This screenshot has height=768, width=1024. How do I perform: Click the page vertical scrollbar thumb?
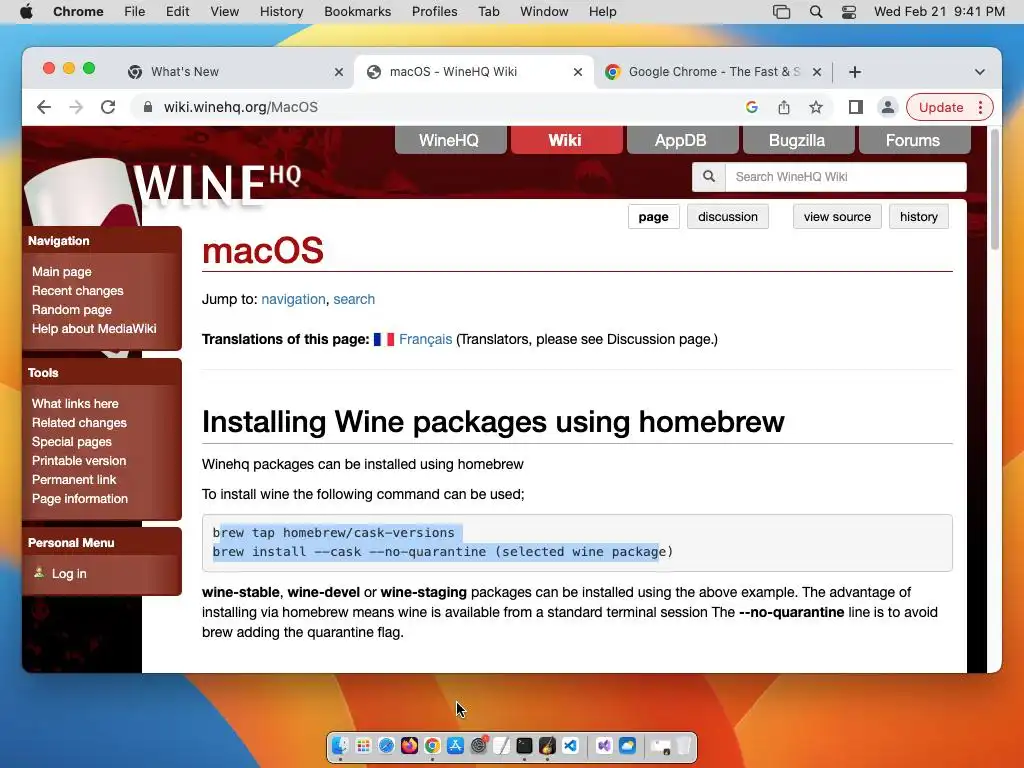click(x=995, y=189)
